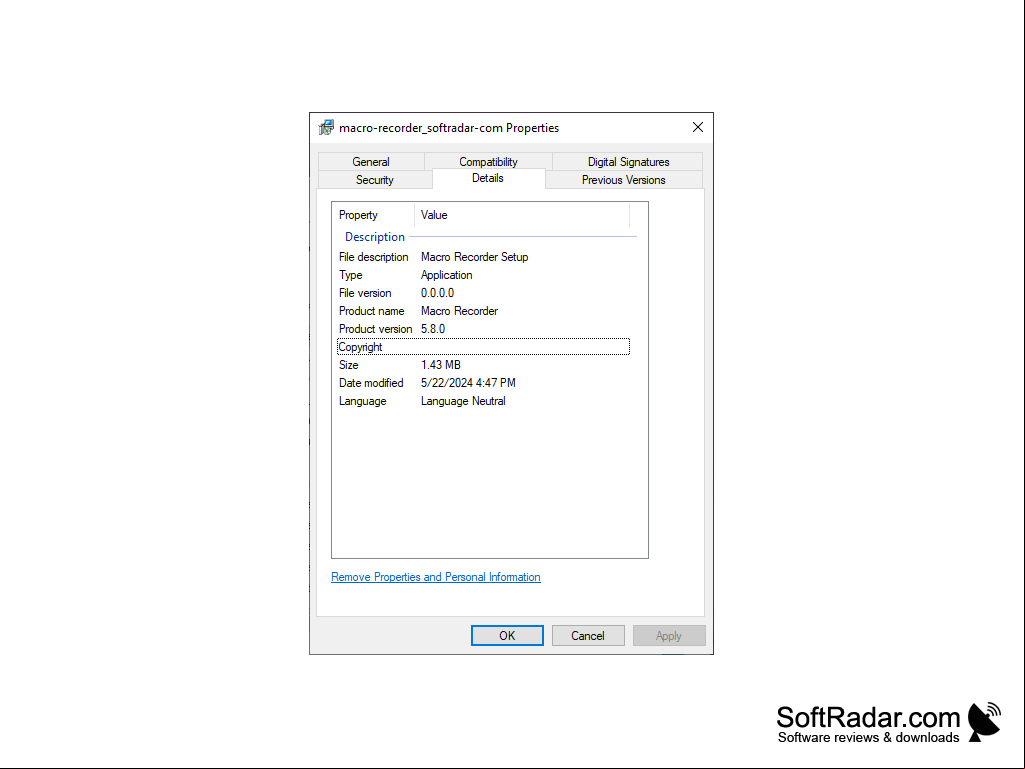Select the Date modified row
Image resolution: width=1025 pixels, height=769 pixels.
pyautogui.click(x=483, y=383)
